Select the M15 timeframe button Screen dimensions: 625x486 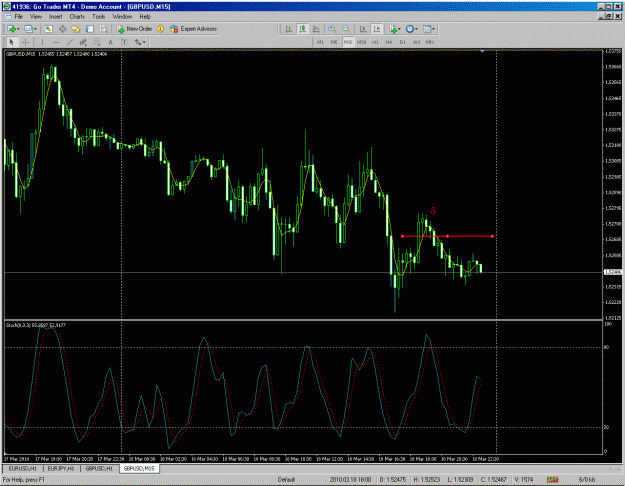click(x=348, y=42)
